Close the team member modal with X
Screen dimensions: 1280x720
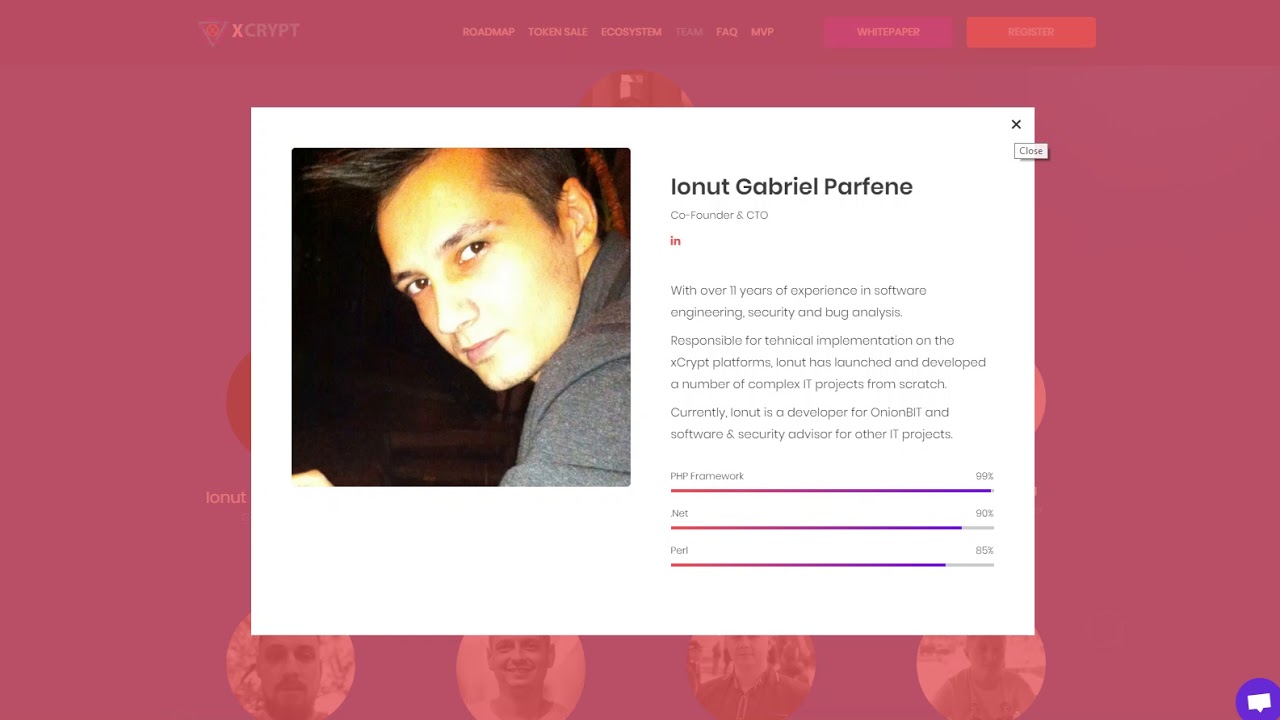click(x=1016, y=124)
